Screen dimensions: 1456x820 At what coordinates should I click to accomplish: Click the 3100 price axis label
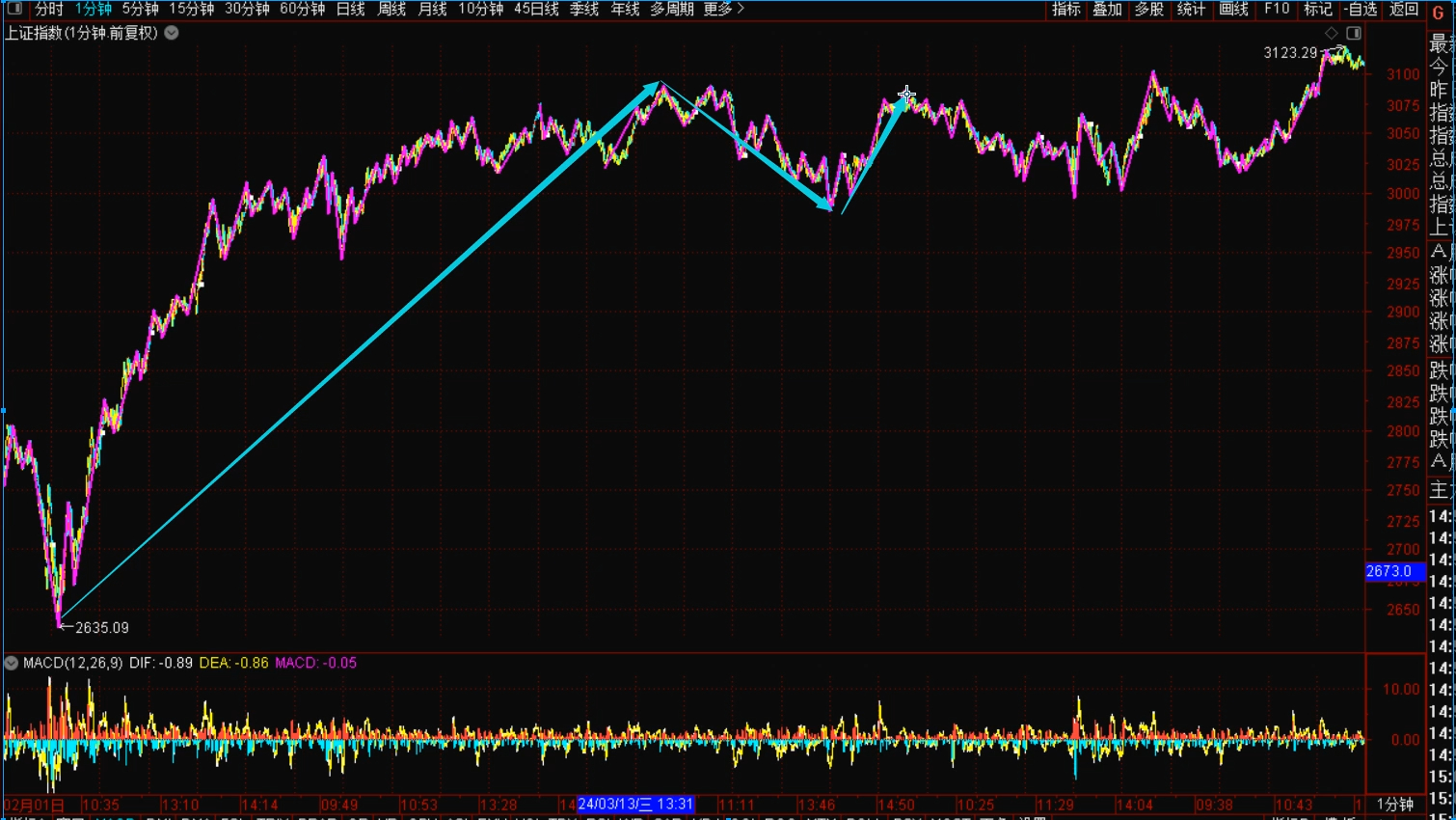(x=1403, y=74)
